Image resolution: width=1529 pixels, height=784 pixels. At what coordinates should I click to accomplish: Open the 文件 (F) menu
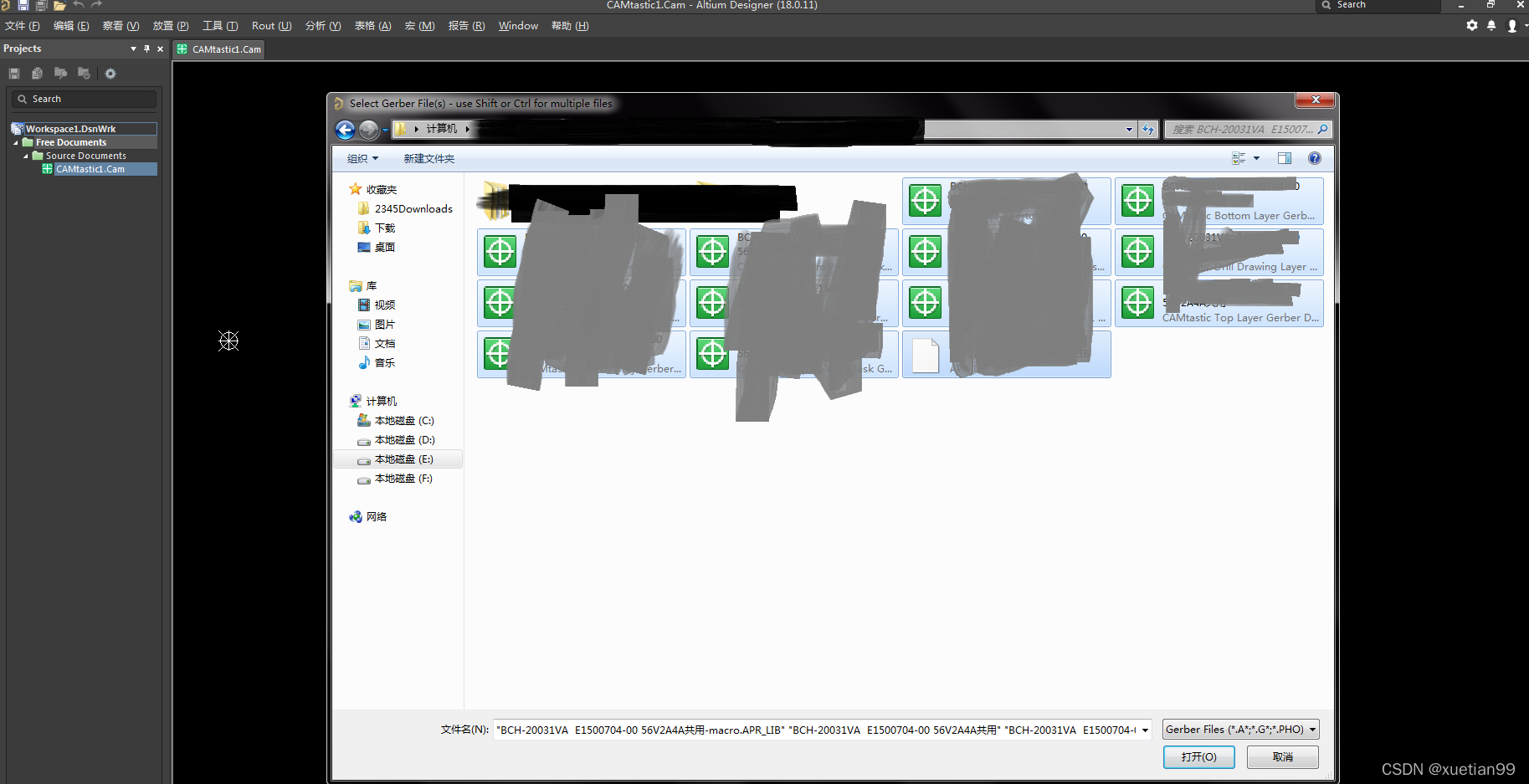coord(23,26)
